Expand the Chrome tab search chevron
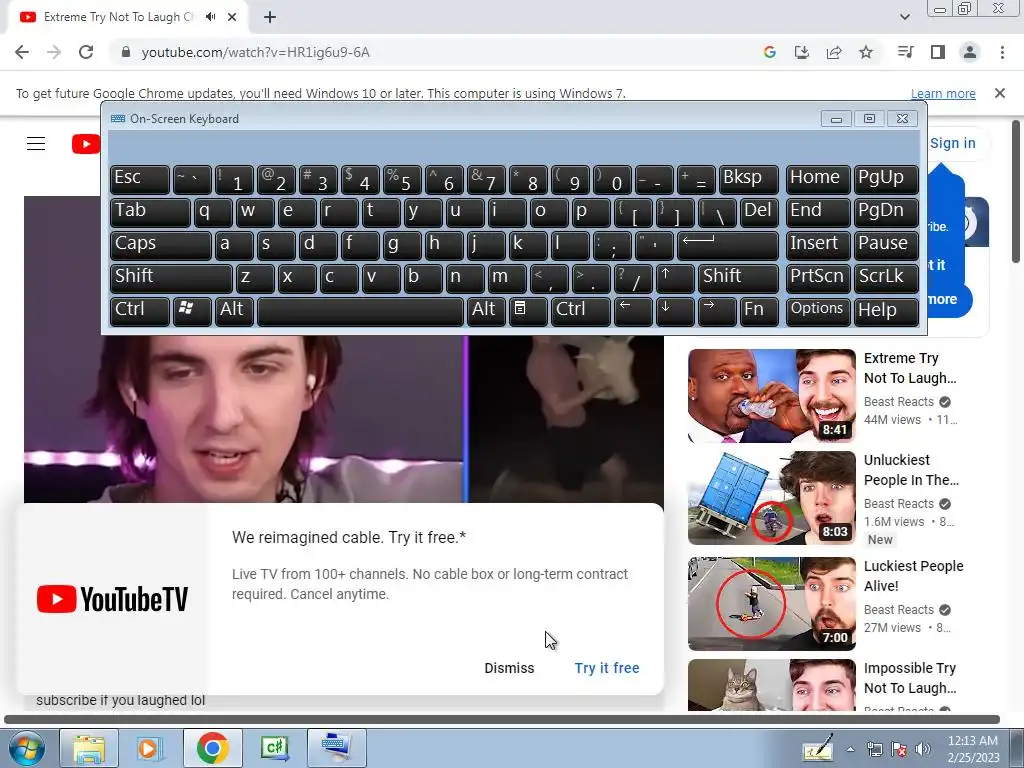 pyautogui.click(x=904, y=17)
